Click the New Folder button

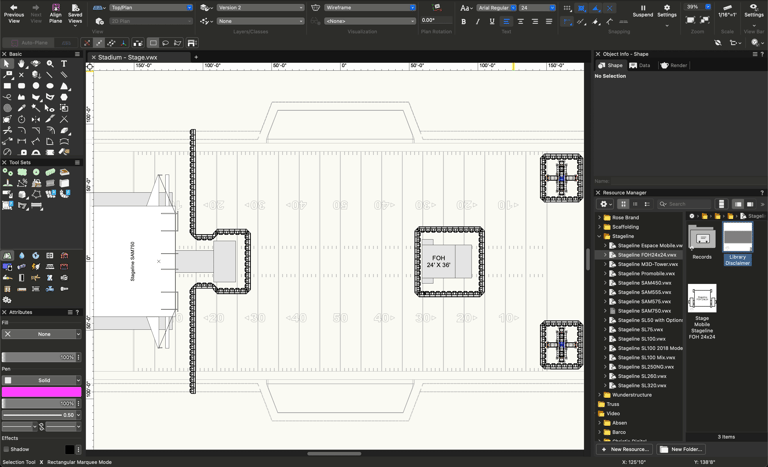pos(682,449)
